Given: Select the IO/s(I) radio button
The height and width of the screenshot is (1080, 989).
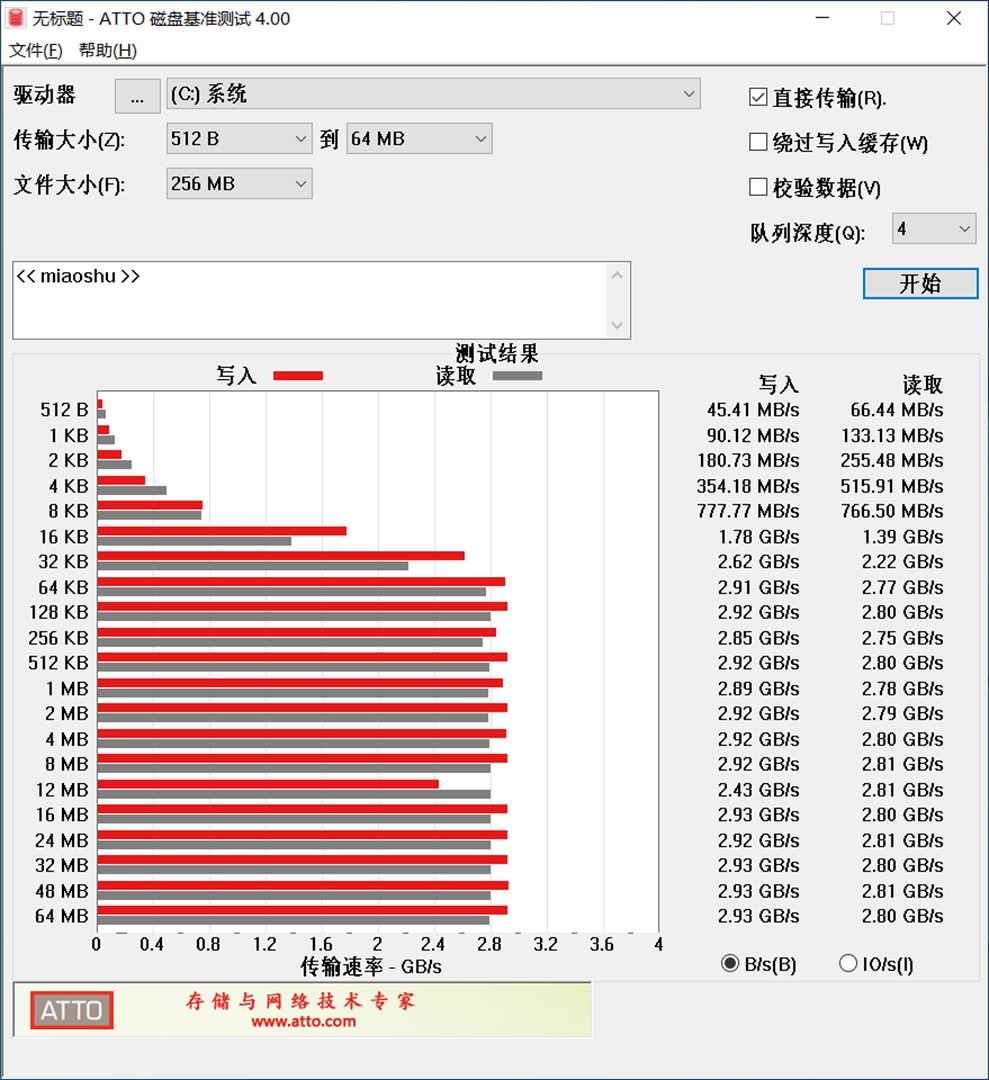Looking at the screenshot, I should [848, 963].
